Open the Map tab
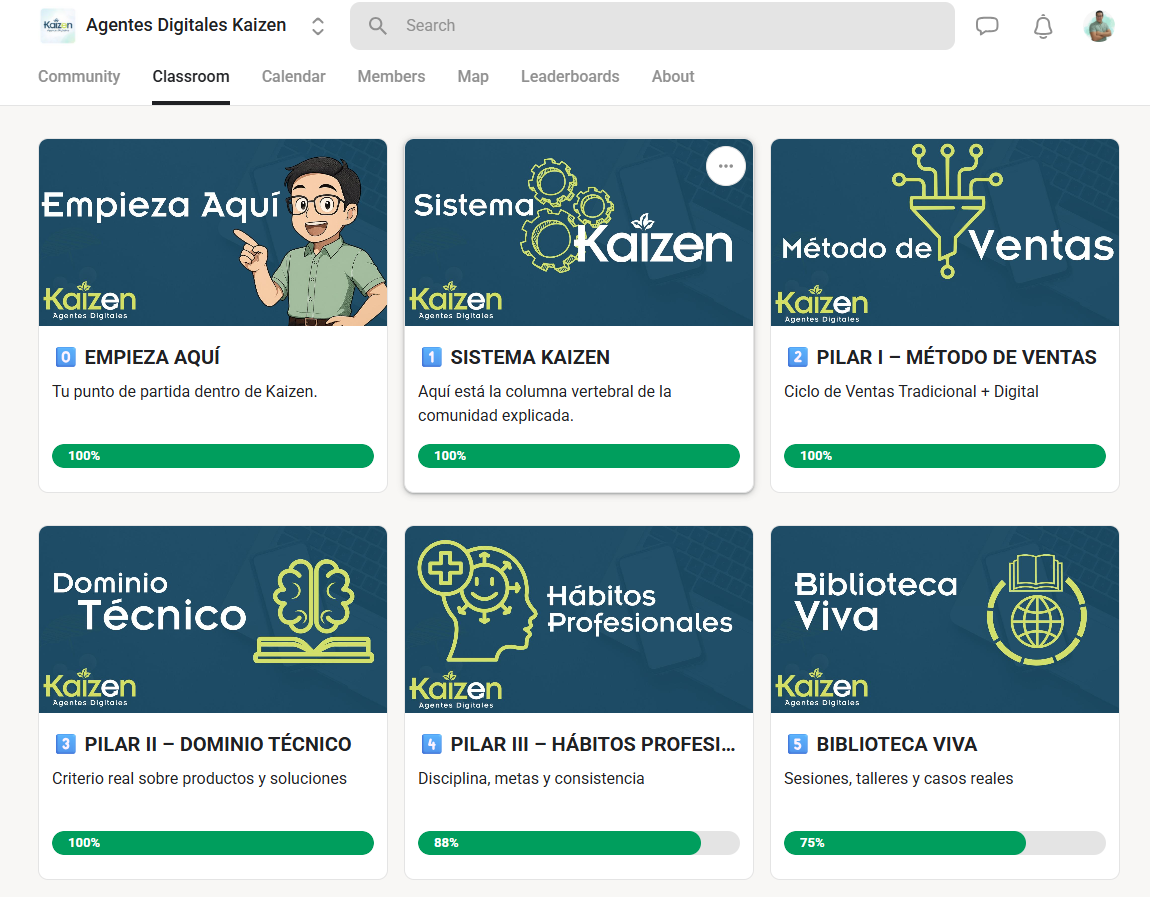 point(473,76)
